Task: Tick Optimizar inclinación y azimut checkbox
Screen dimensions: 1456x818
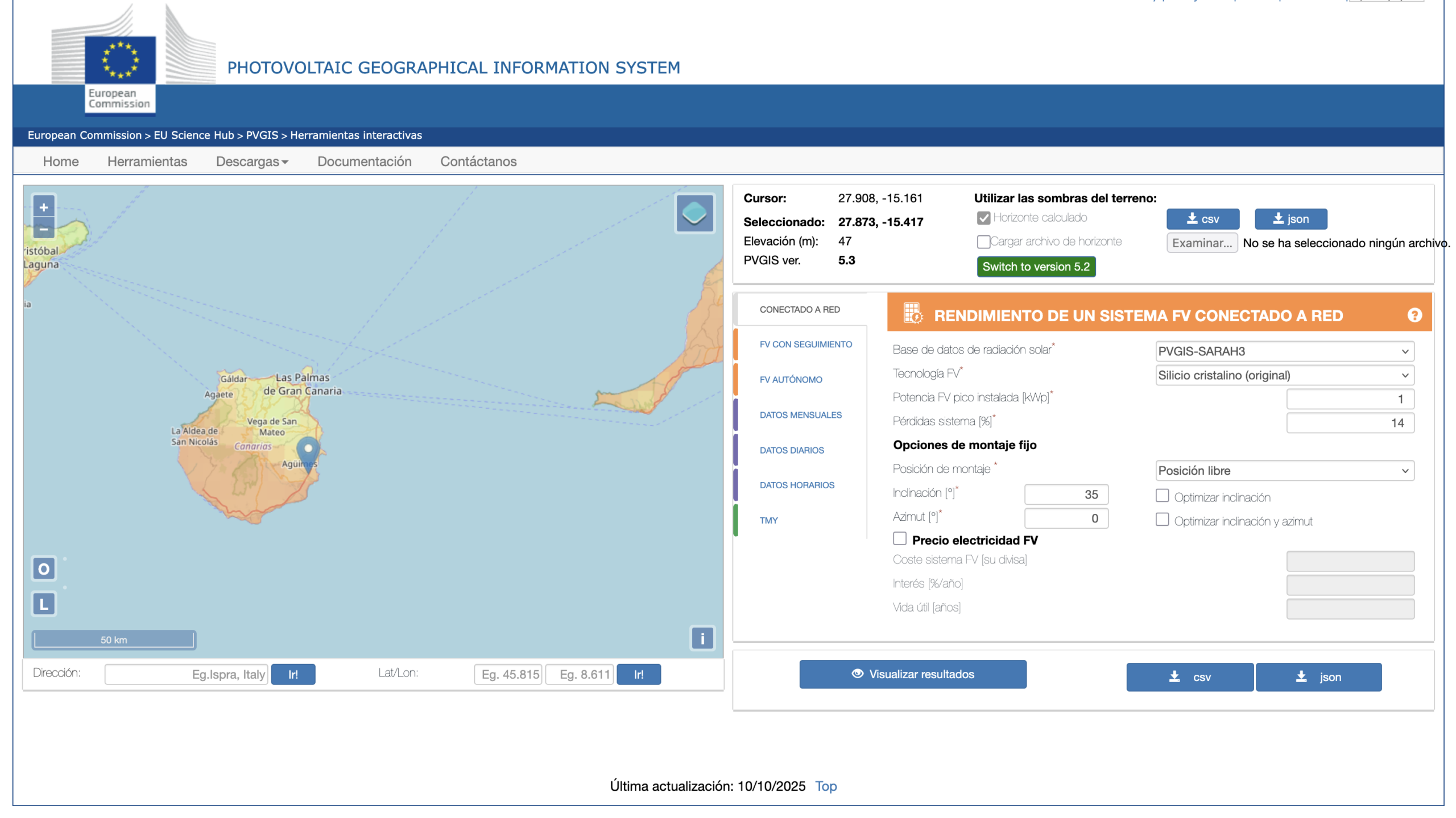Action: 1161,520
